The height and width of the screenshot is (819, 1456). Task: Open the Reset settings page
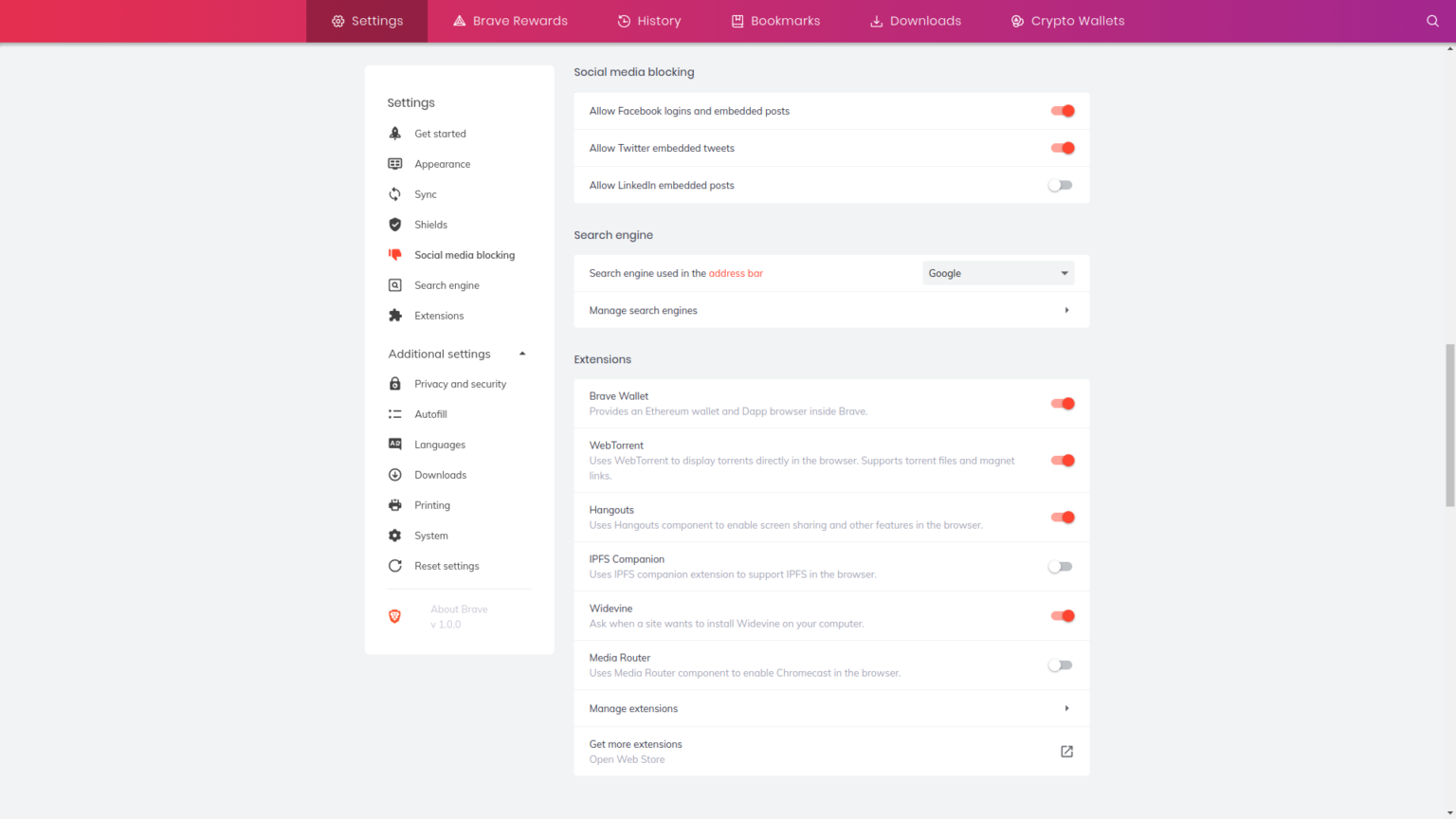click(446, 566)
